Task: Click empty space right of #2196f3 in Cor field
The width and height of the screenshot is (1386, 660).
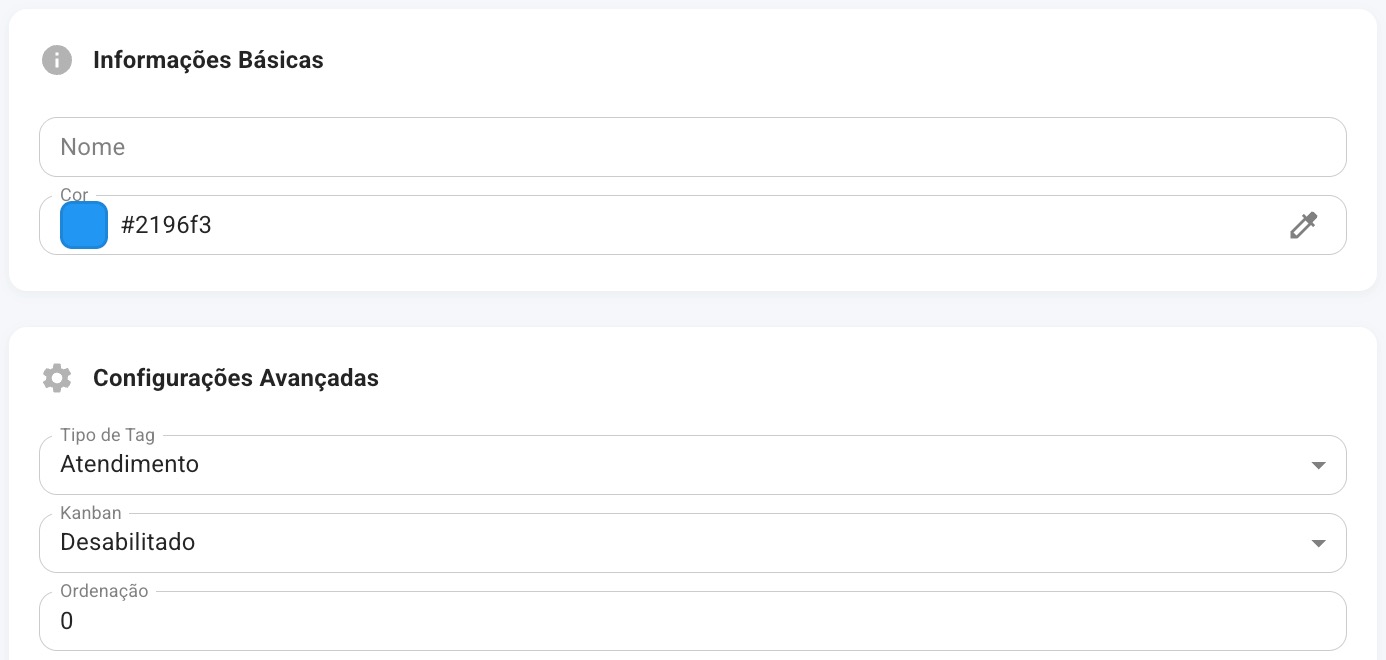Action: (x=750, y=225)
